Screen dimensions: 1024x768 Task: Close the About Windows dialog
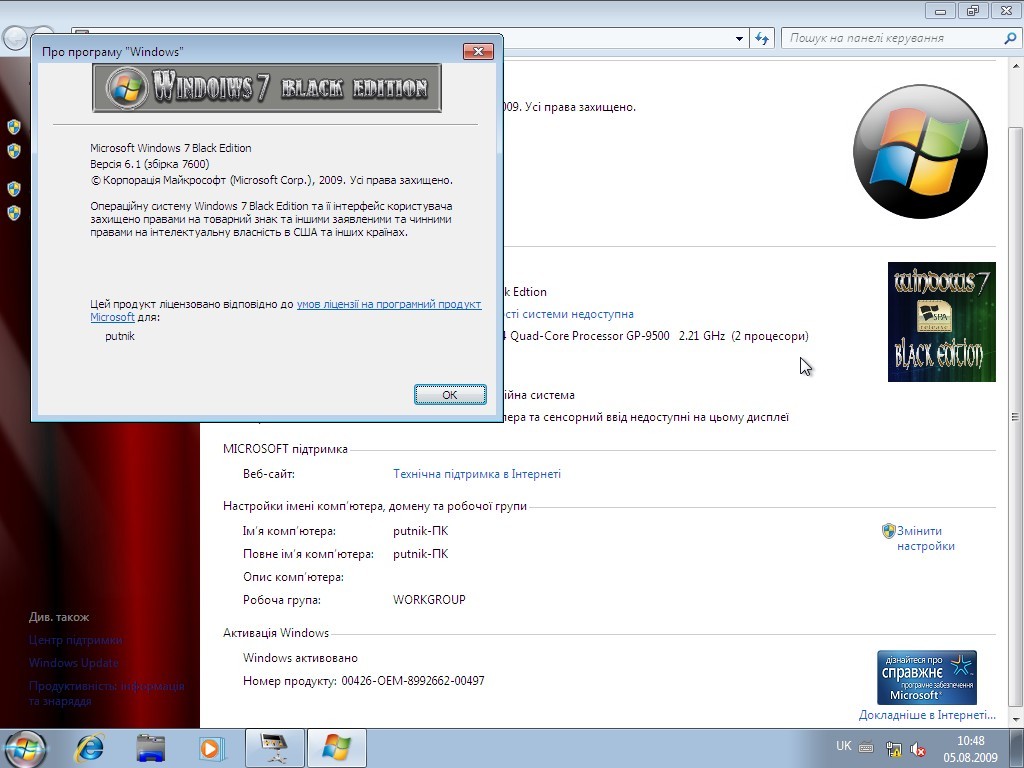[x=478, y=52]
